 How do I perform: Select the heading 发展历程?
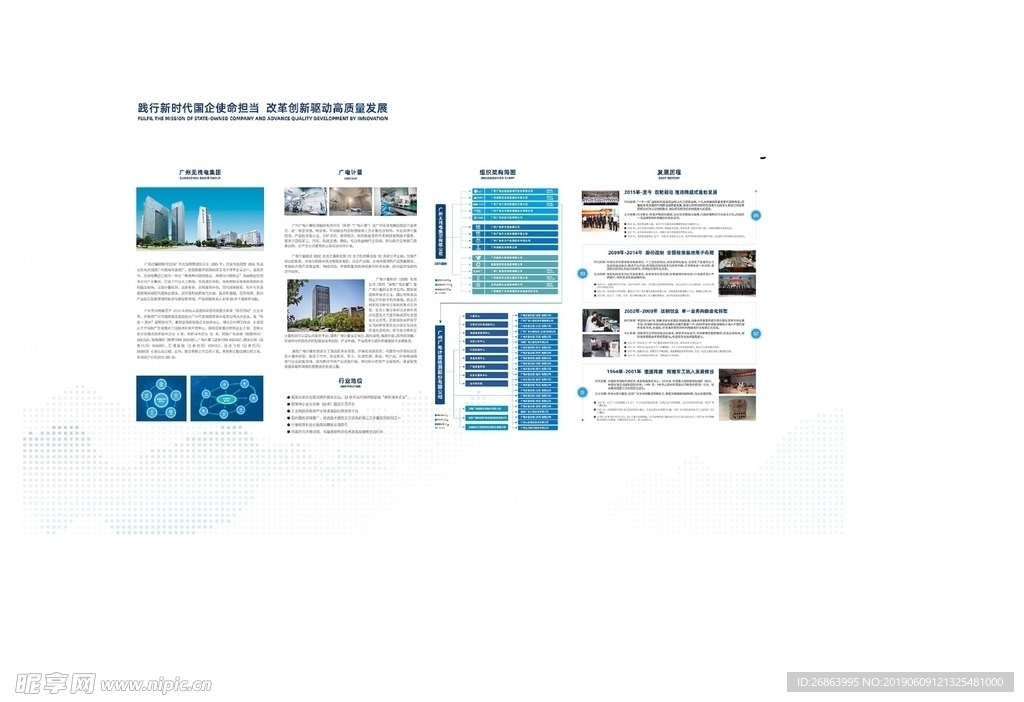click(x=669, y=172)
